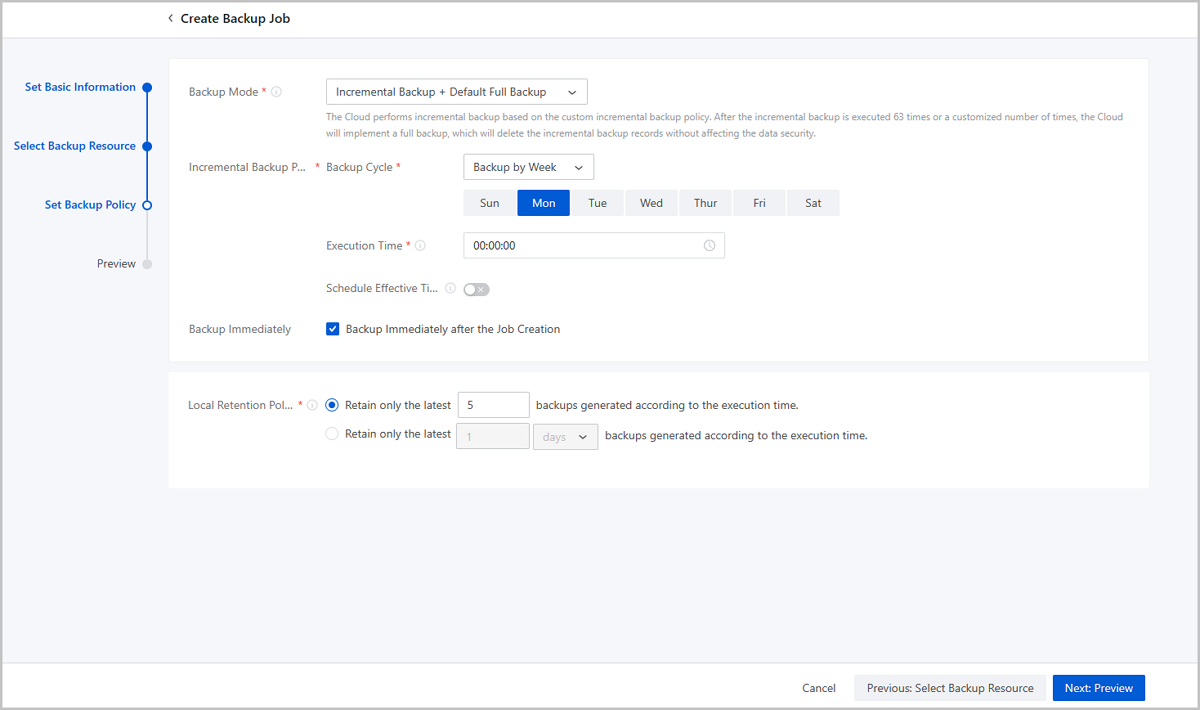Select the retain-by-days radio option

click(x=332, y=435)
